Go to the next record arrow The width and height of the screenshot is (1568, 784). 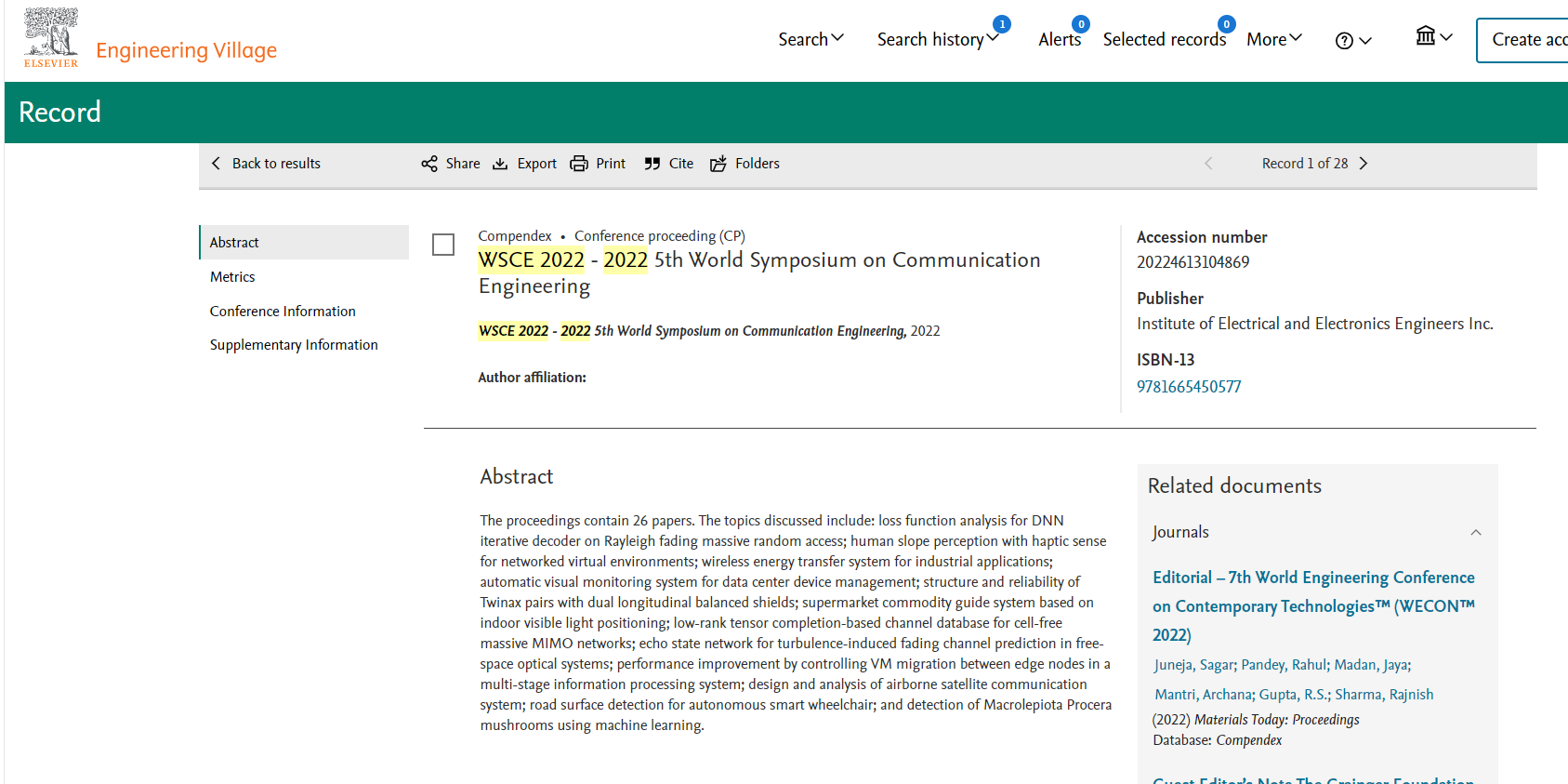tap(1364, 164)
